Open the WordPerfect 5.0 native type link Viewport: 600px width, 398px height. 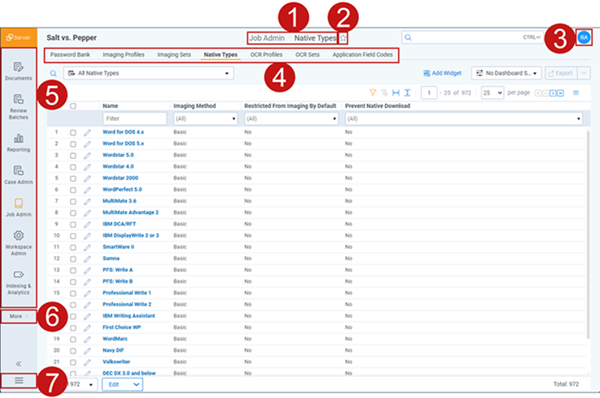click(x=122, y=189)
